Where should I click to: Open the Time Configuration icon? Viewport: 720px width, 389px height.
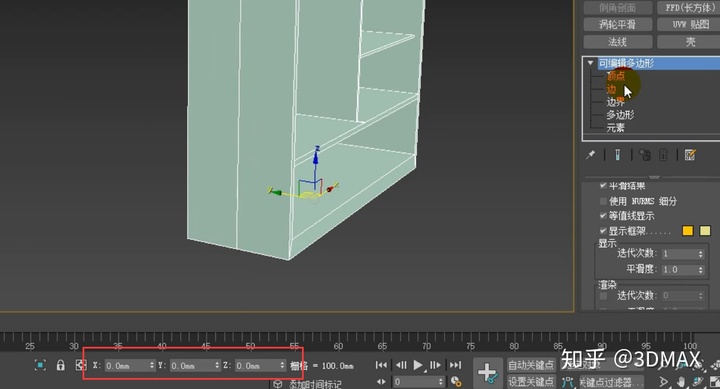[456, 382]
